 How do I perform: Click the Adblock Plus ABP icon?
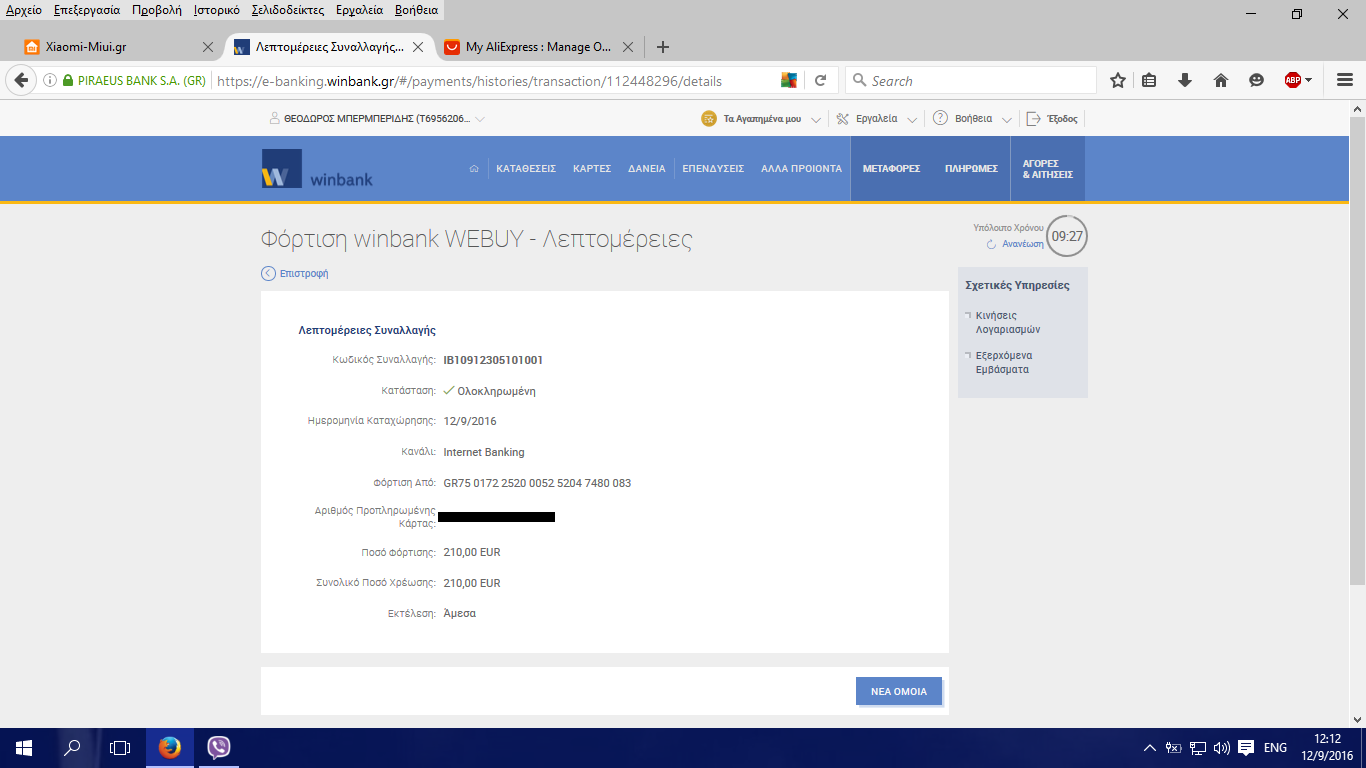[1292, 81]
